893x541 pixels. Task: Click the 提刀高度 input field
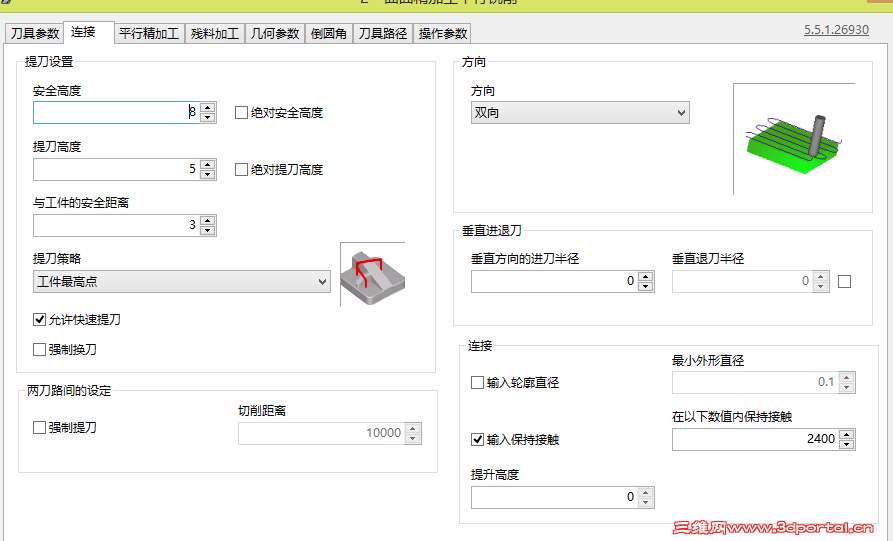(x=117, y=169)
